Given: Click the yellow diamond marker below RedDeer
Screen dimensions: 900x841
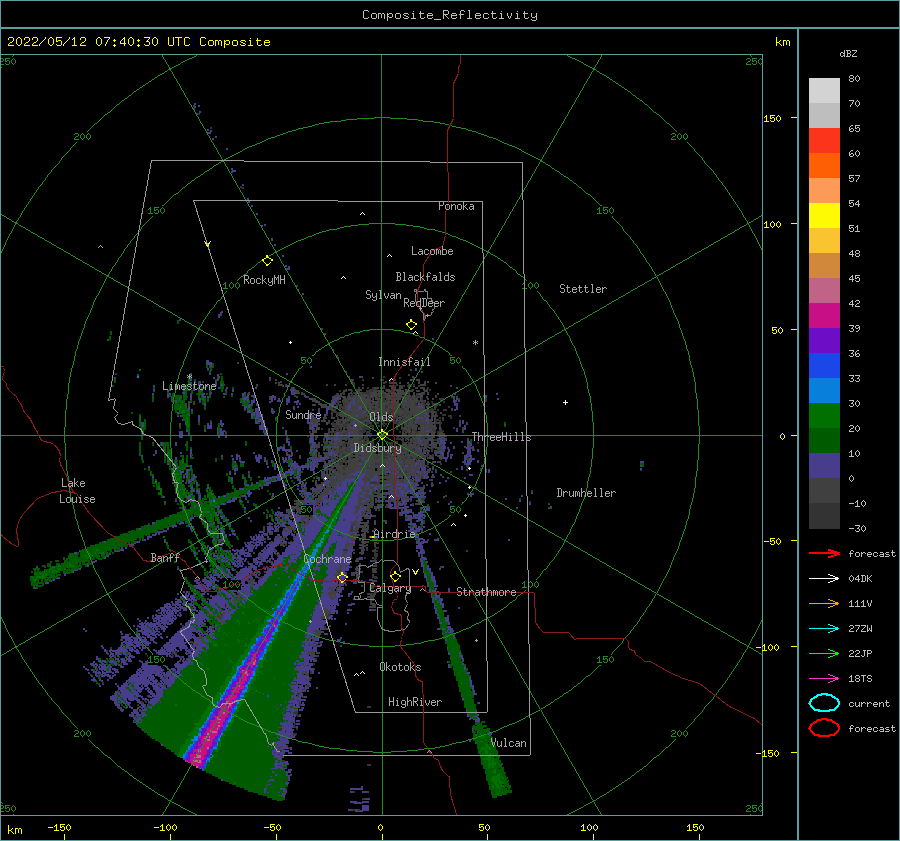Looking at the screenshot, I should [412, 325].
